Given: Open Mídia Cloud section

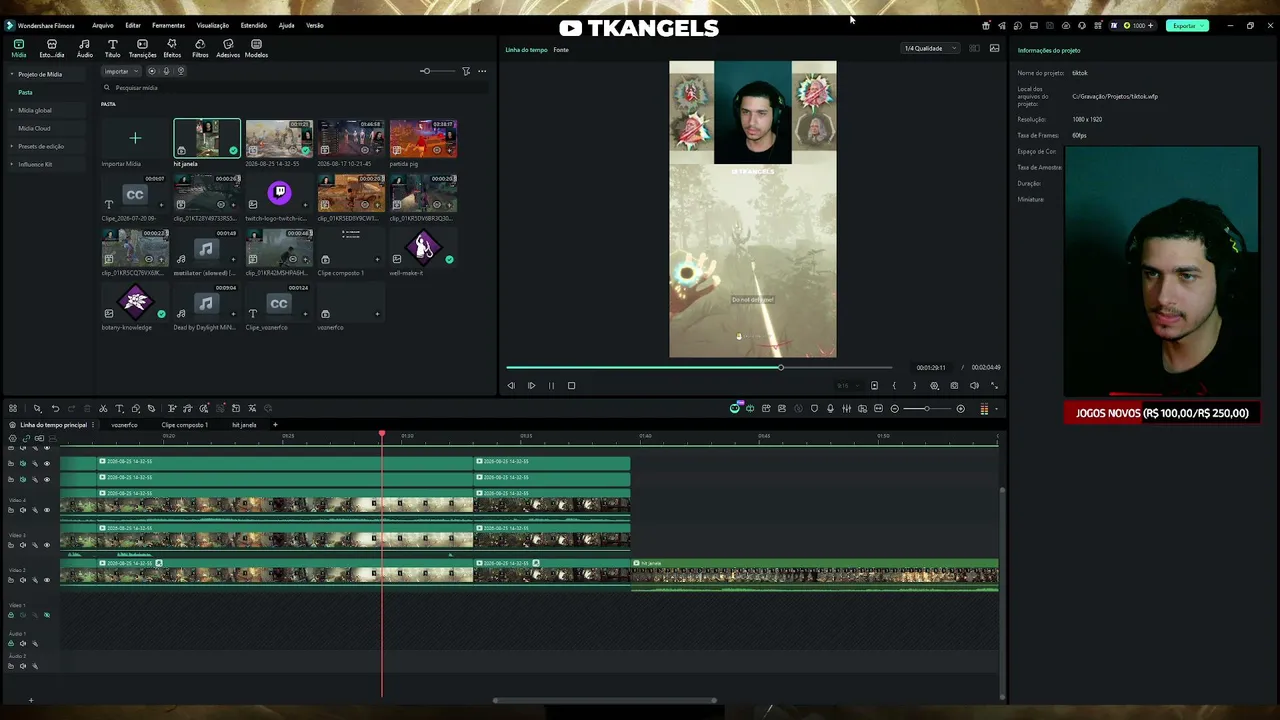Looking at the screenshot, I should coord(34,128).
